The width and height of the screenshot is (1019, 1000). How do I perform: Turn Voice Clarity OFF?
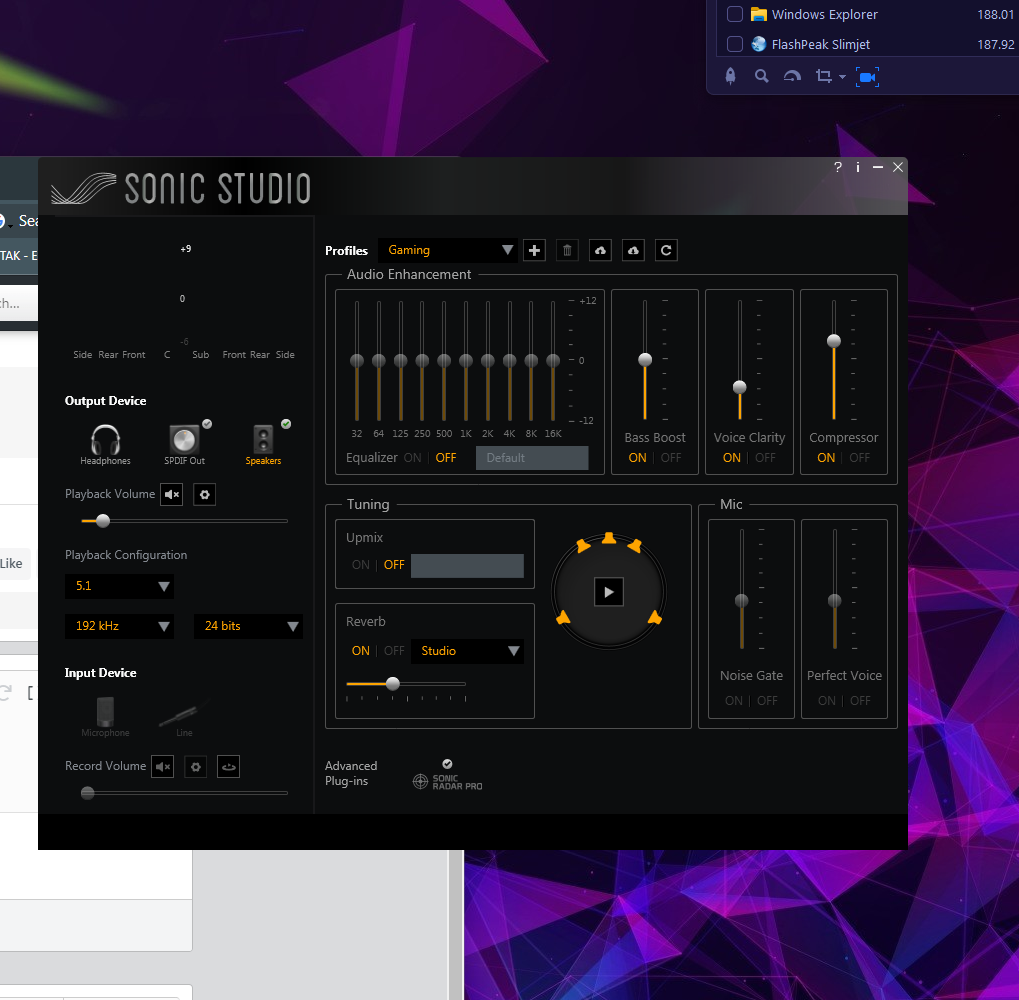click(765, 458)
